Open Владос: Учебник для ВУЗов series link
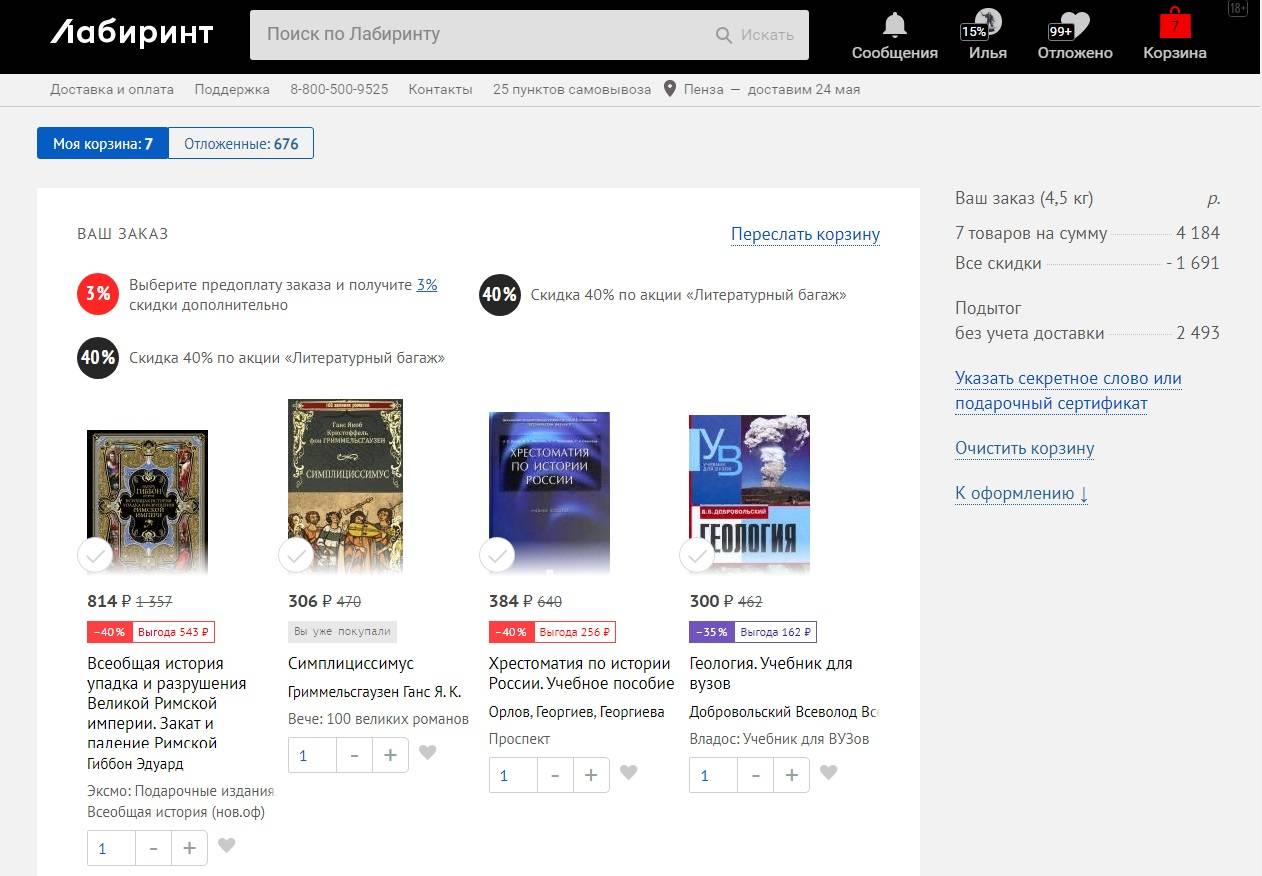This screenshot has height=876, width=1262. (x=780, y=739)
